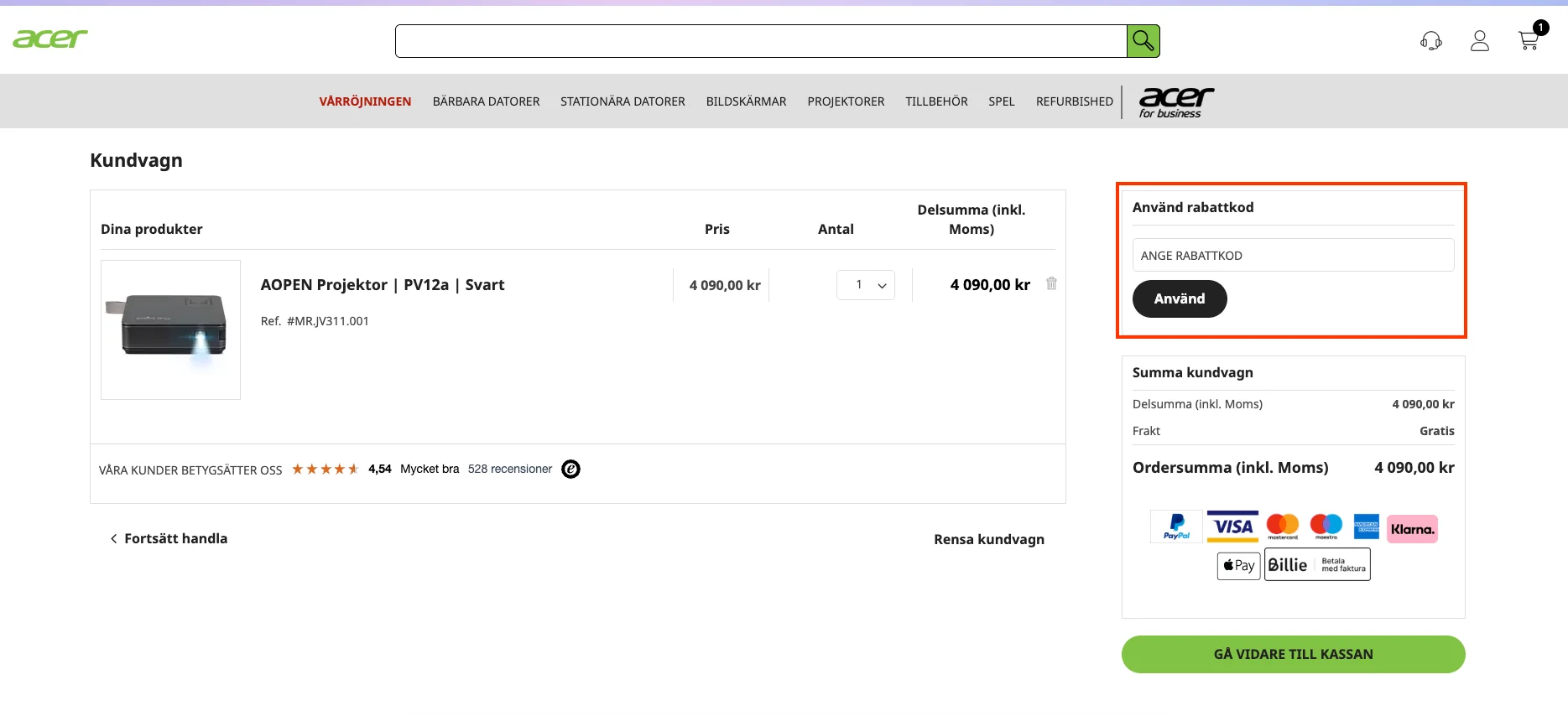Click the Använd rabattkod heading
This screenshot has width=1568, height=716.
click(x=1193, y=207)
